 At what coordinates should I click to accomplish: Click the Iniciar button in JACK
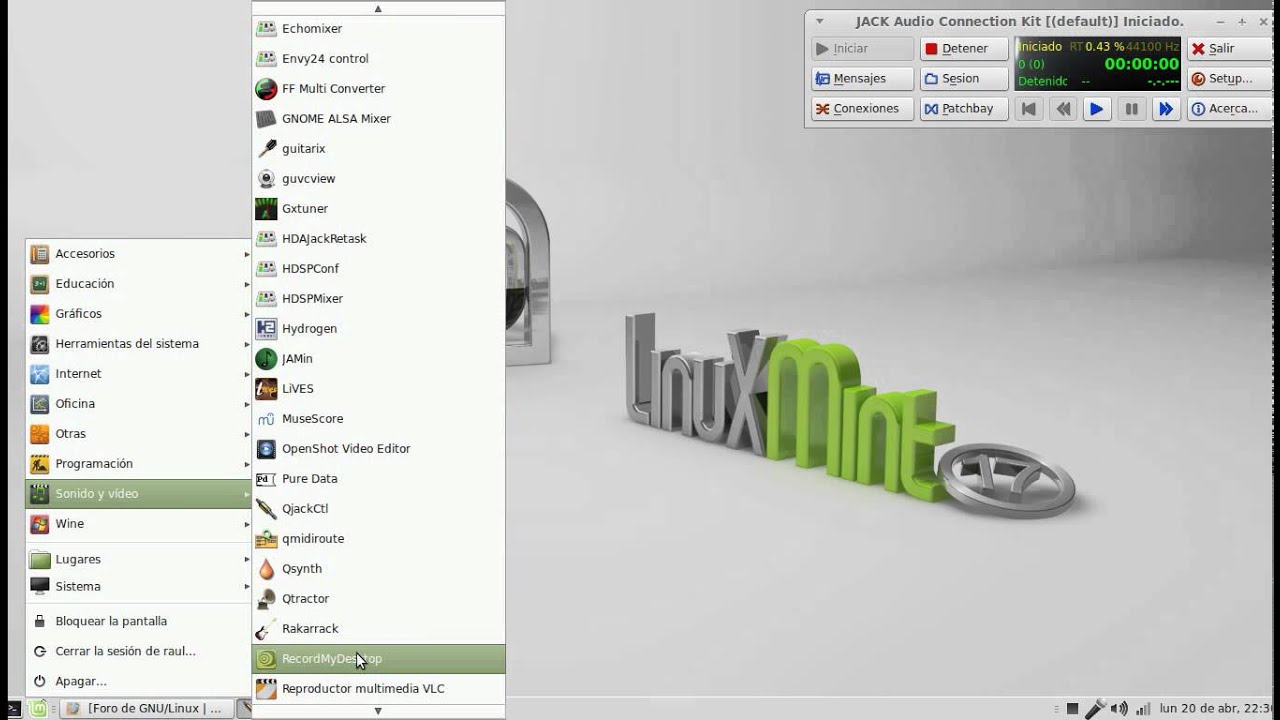862,48
